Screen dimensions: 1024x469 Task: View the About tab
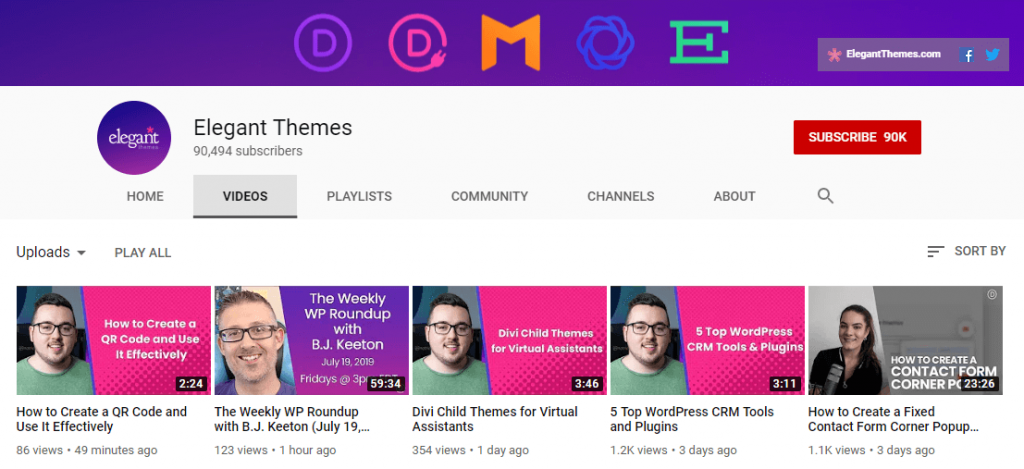(735, 196)
